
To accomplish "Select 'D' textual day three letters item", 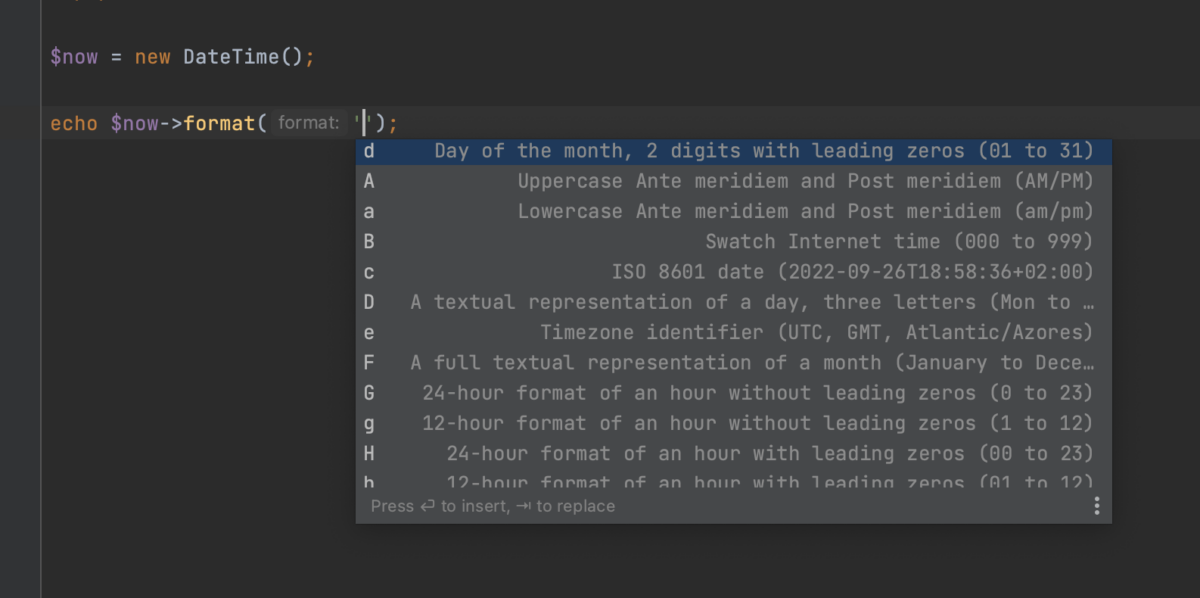I will point(733,302).
